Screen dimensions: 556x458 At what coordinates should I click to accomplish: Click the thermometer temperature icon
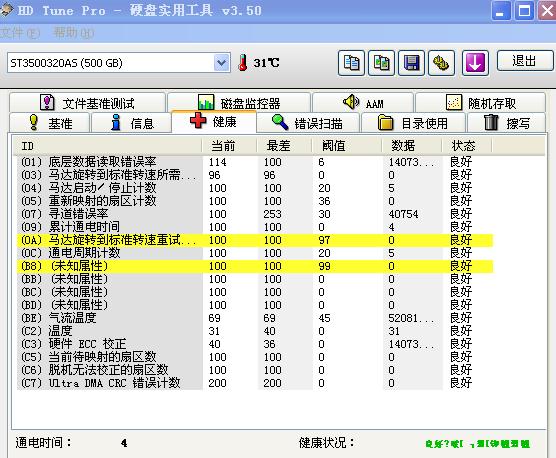pos(243,63)
